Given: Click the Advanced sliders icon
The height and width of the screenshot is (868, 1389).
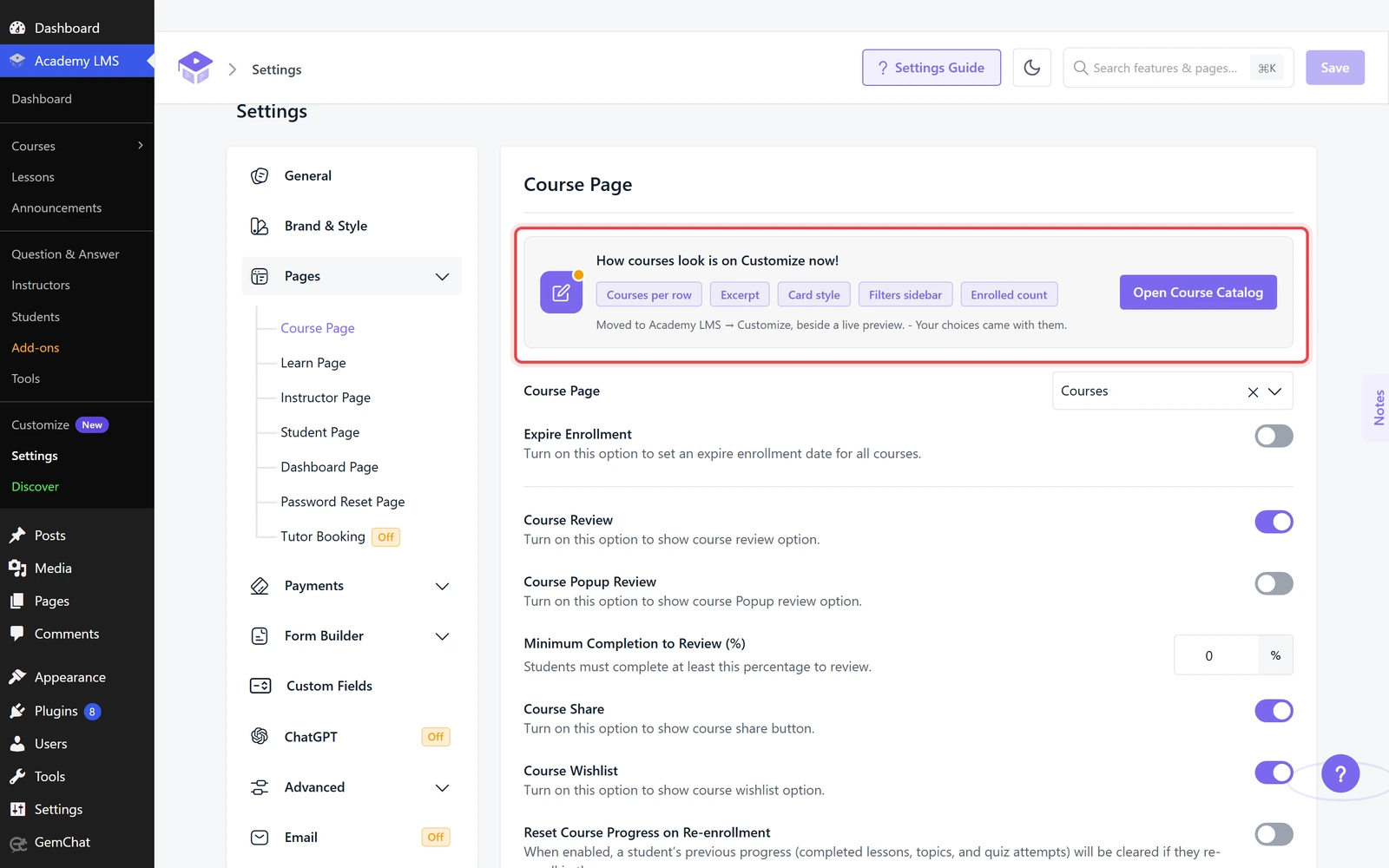Looking at the screenshot, I should (x=260, y=787).
